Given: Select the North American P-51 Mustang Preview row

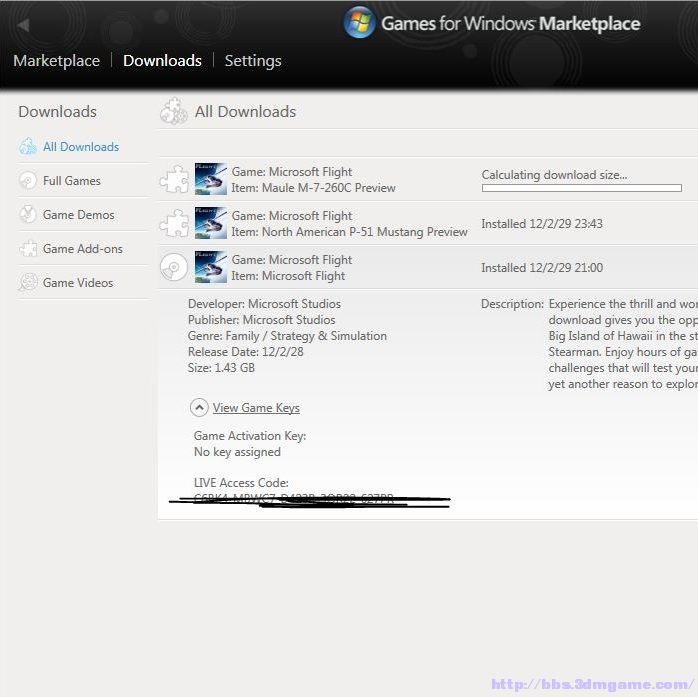Looking at the screenshot, I should pos(428,223).
